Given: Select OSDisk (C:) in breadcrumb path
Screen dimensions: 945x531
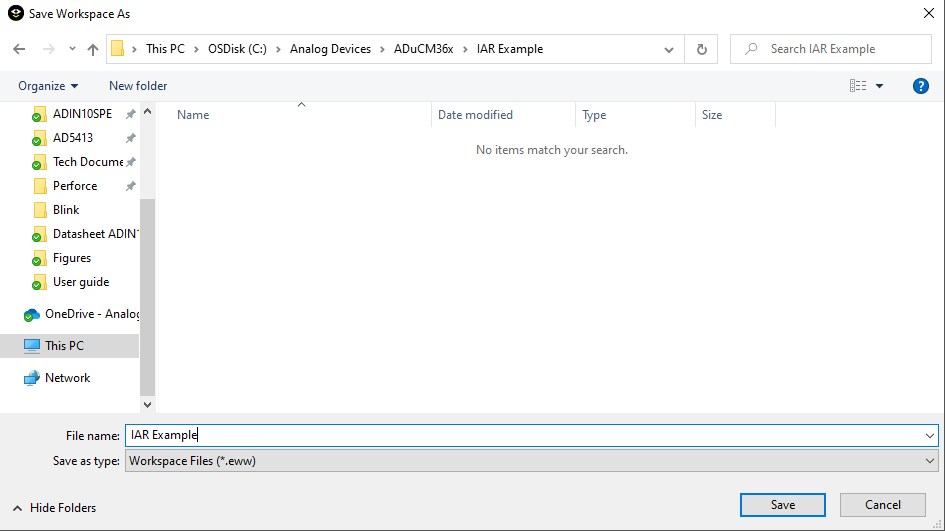Looking at the screenshot, I should point(237,49).
